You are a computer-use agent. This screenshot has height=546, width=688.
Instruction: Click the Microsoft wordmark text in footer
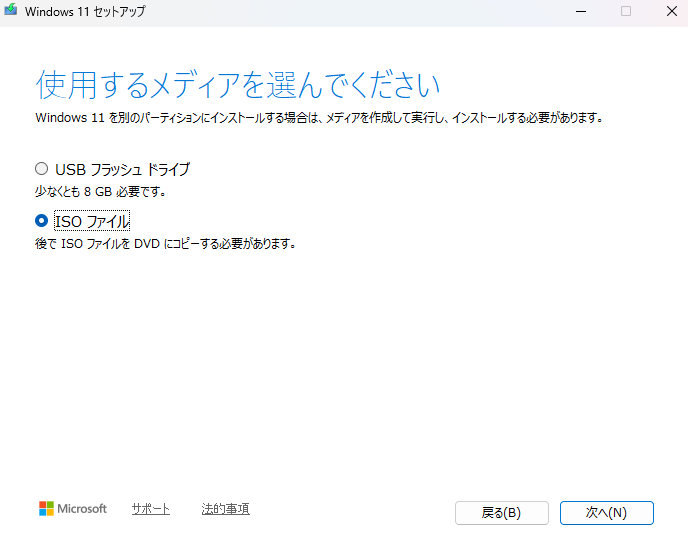pyautogui.click(x=82, y=509)
